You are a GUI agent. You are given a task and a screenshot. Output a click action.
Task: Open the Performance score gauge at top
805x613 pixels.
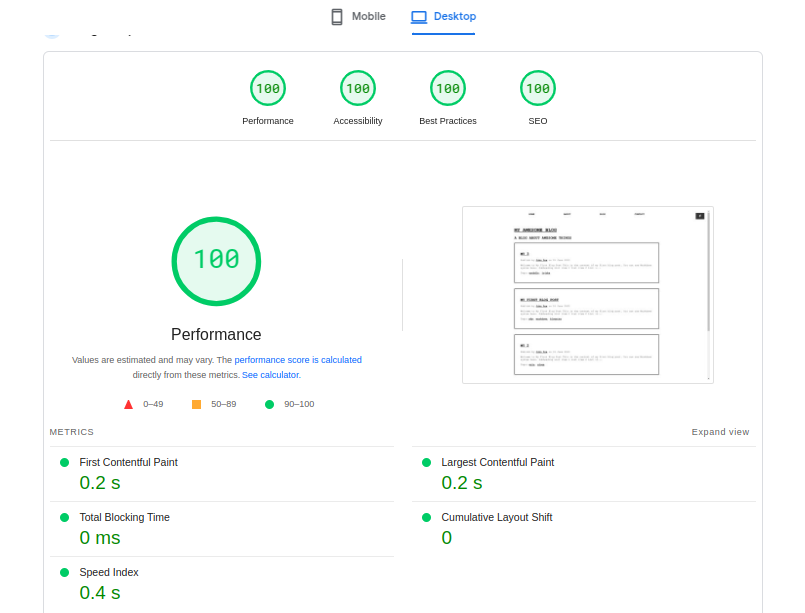[268, 88]
